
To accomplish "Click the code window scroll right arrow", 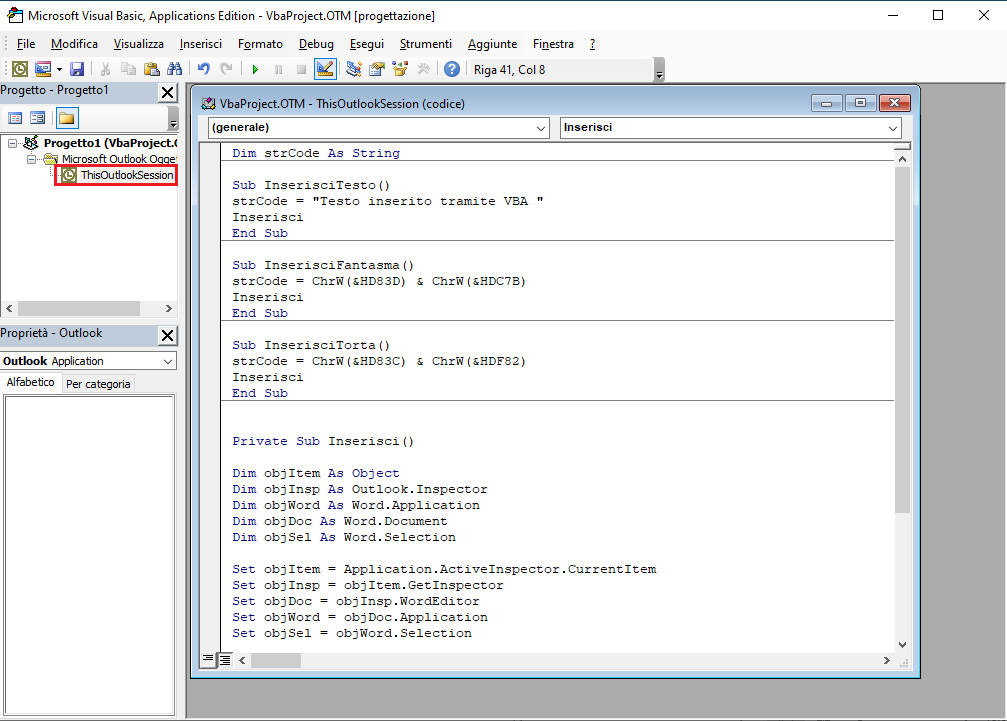I will coord(887,660).
